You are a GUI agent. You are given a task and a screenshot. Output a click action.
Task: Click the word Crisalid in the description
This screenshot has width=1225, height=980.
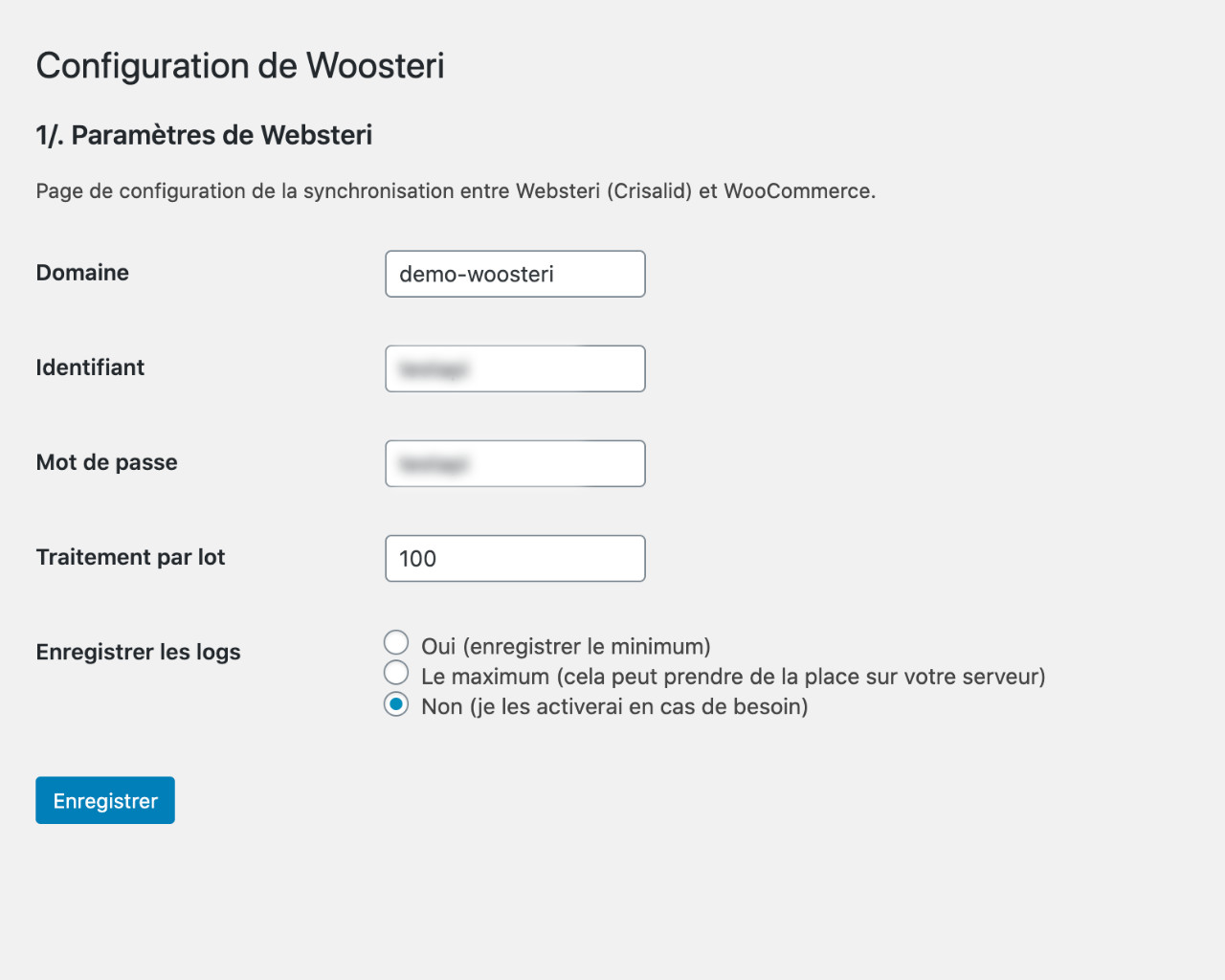[652, 190]
